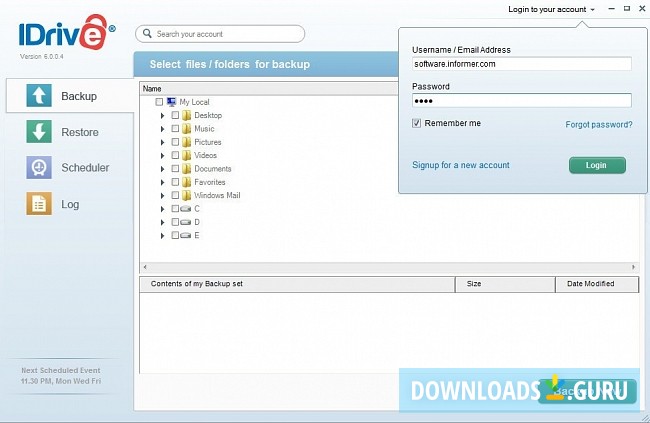Image resolution: width=650 pixels, height=423 pixels.
Task: Check the Desktop folder checkbox
Action: click(175, 115)
